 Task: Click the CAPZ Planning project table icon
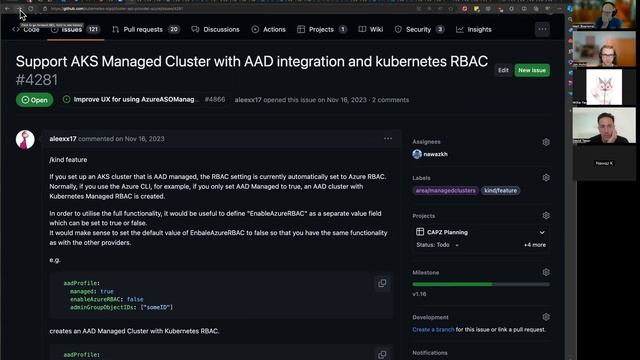(x=420, y=232)
